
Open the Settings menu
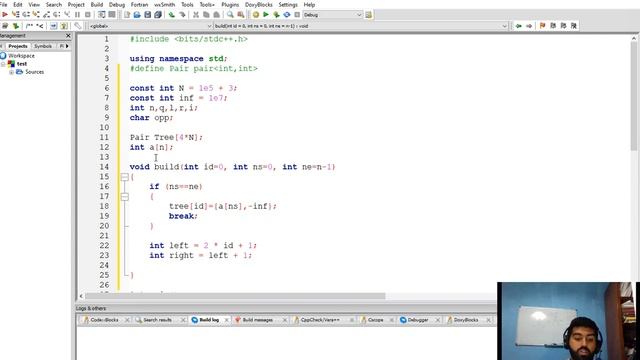288,4
